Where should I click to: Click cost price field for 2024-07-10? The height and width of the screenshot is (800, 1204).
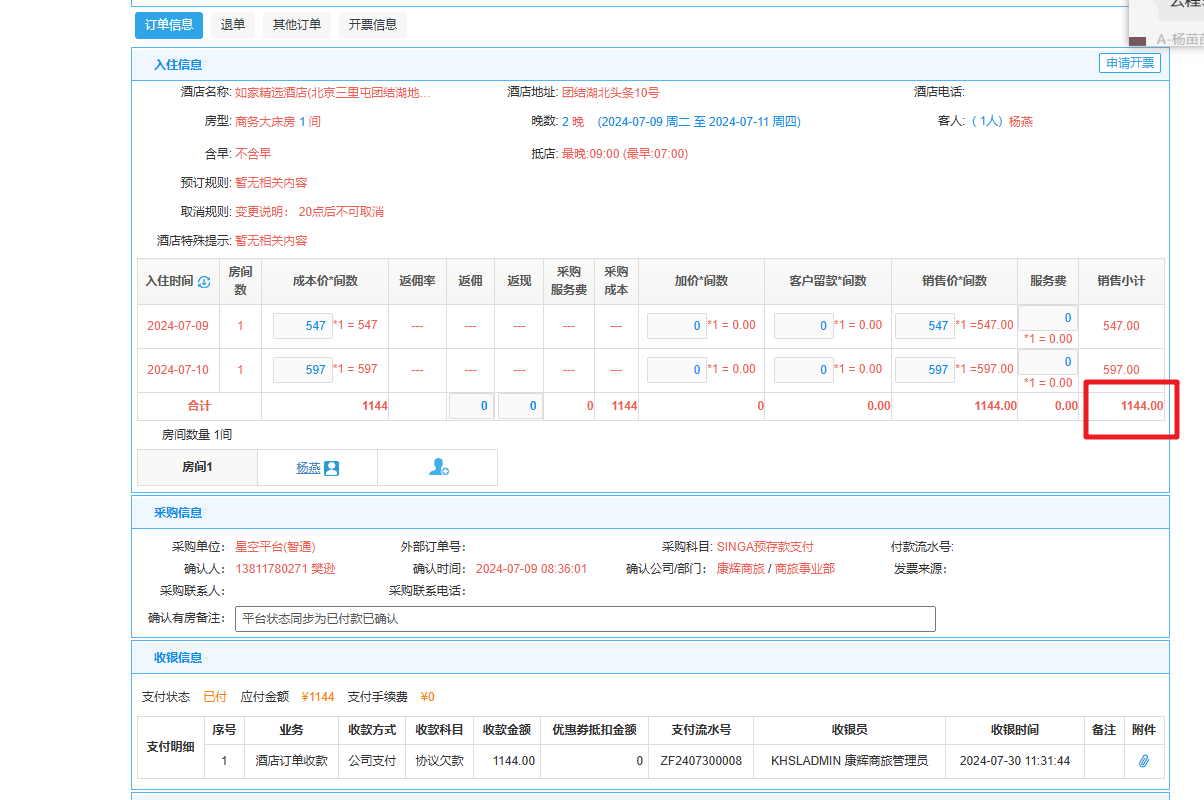(x=303, y=370)
